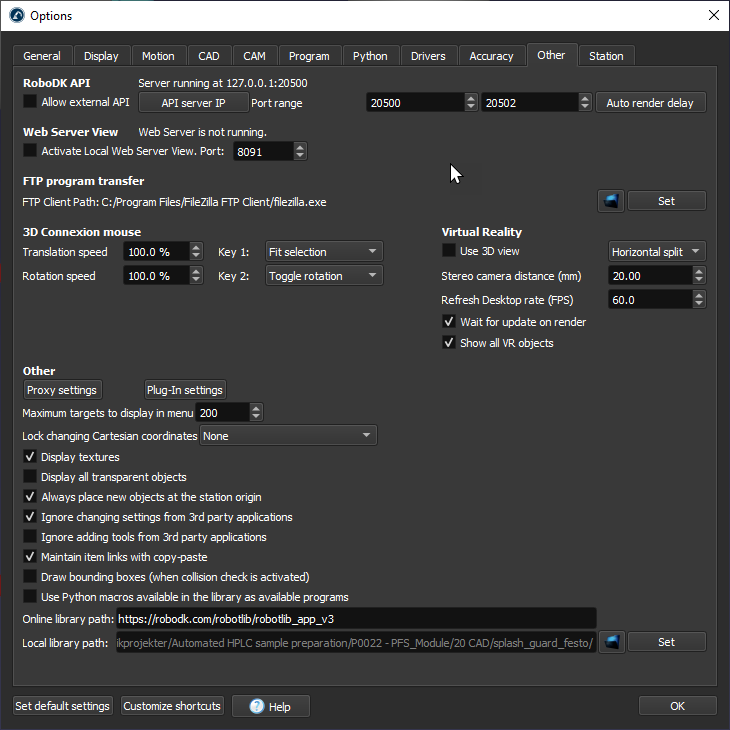Click the browse icon for FTP client path

click(x=612, y=201)
